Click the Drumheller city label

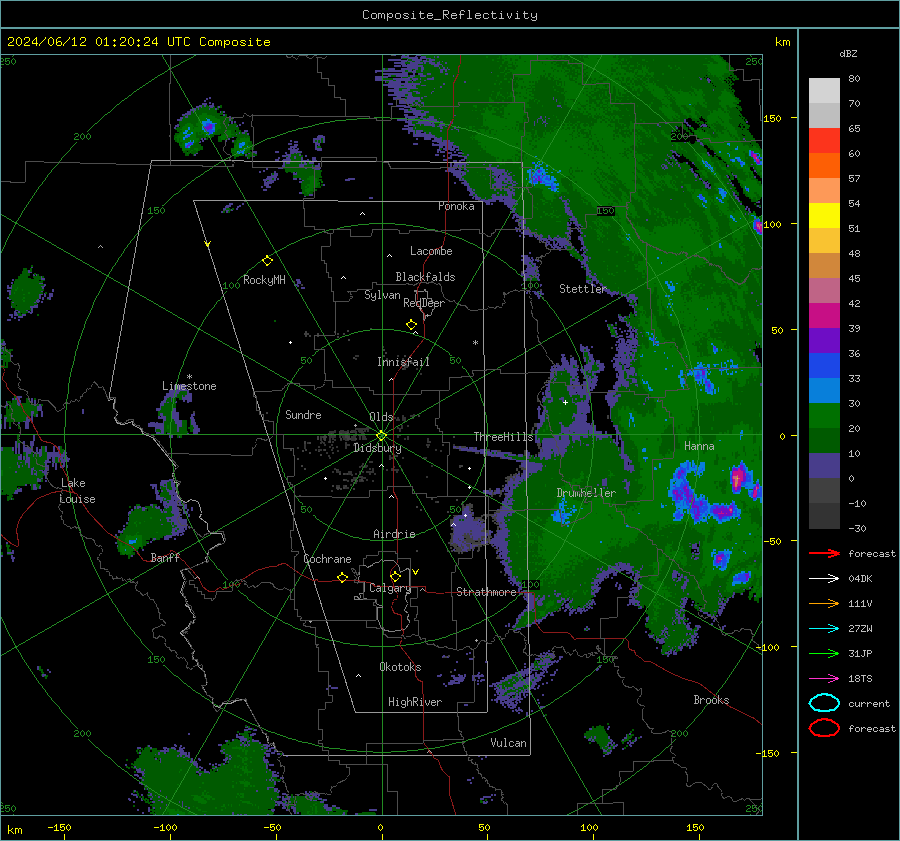586,493
